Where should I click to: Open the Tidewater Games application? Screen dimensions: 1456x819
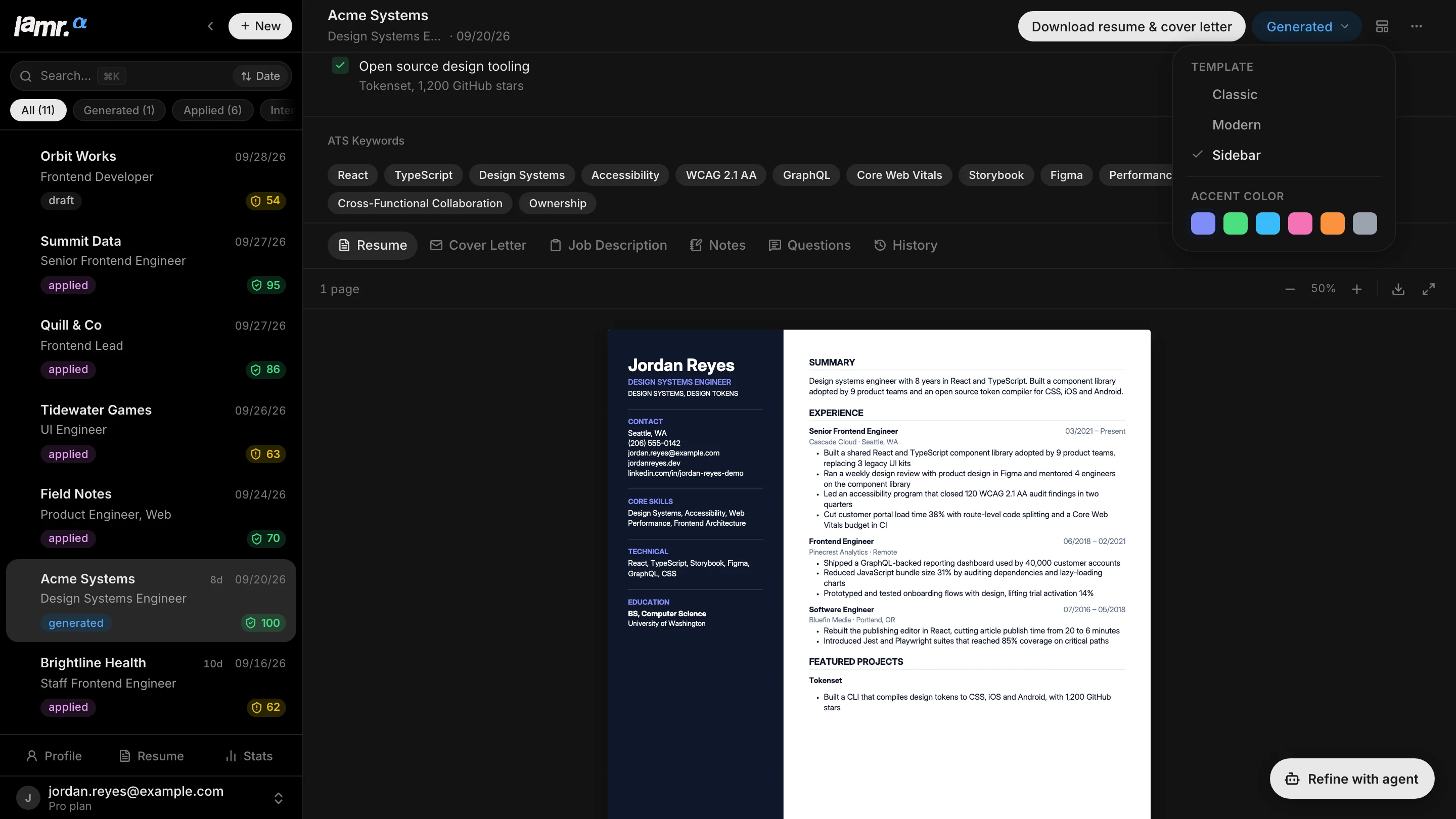click(x=151, y=432)
